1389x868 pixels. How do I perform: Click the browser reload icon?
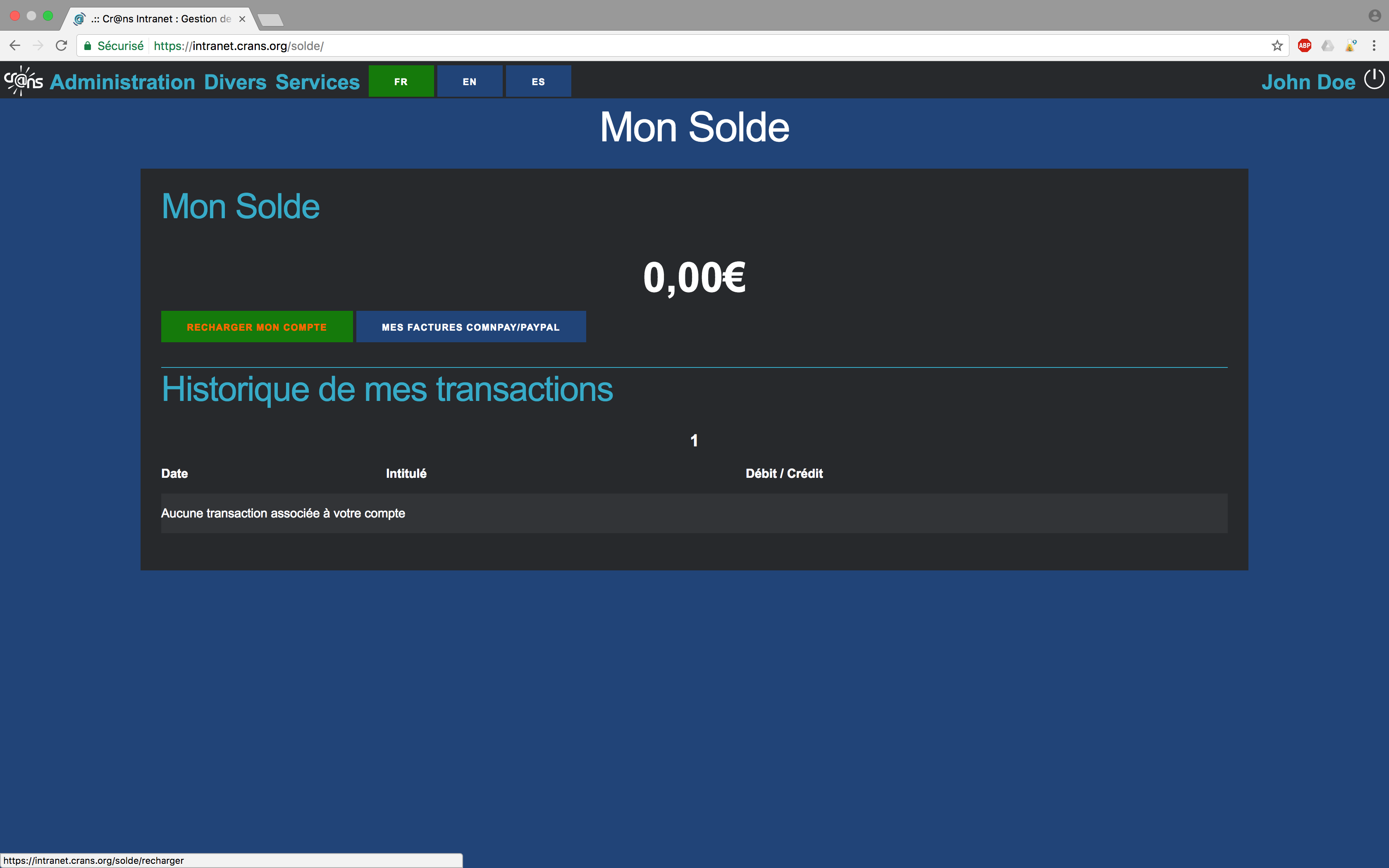point(62,46)
